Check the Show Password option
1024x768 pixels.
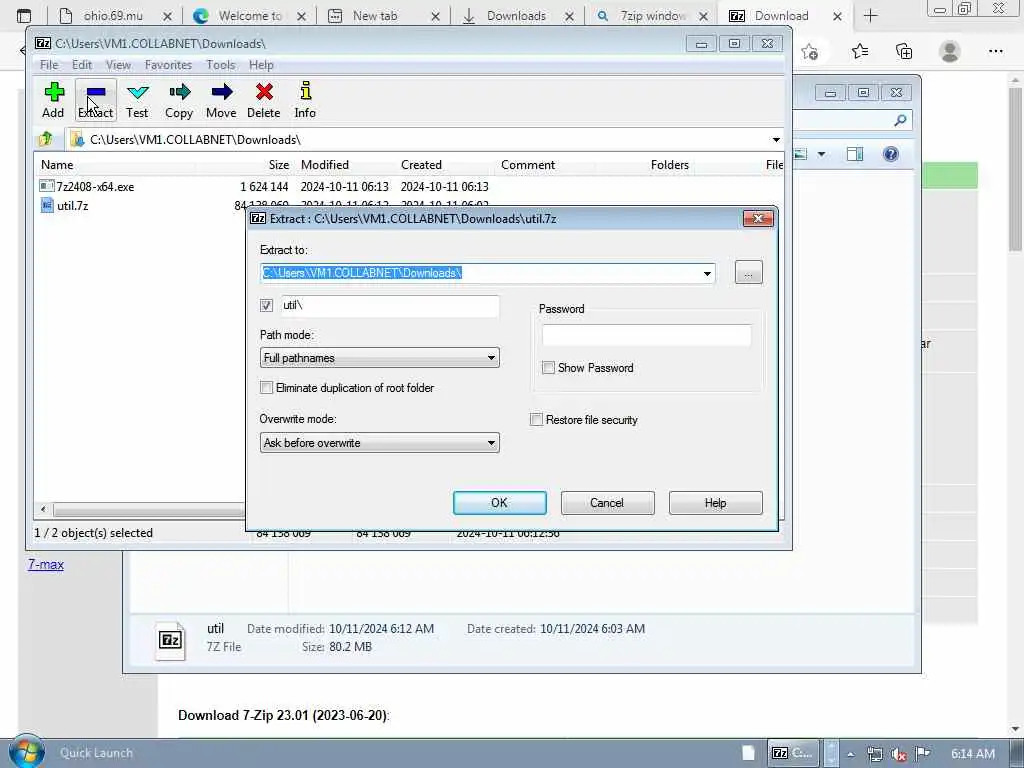tap(549, 368)
